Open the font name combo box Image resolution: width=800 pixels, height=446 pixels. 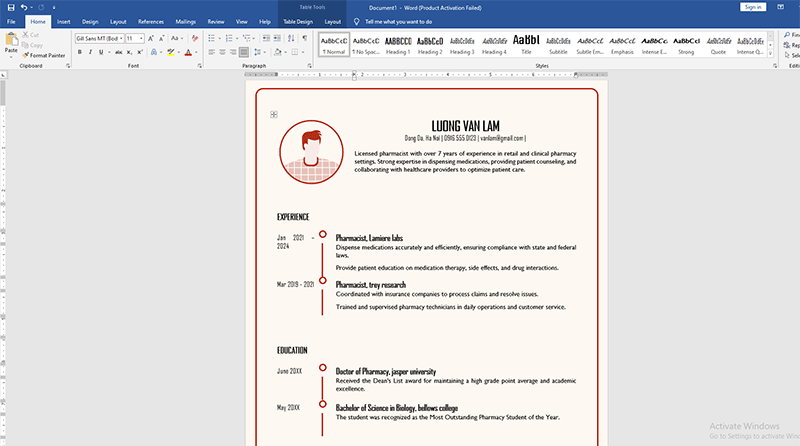pyautogui.click(x=99, y=38)
